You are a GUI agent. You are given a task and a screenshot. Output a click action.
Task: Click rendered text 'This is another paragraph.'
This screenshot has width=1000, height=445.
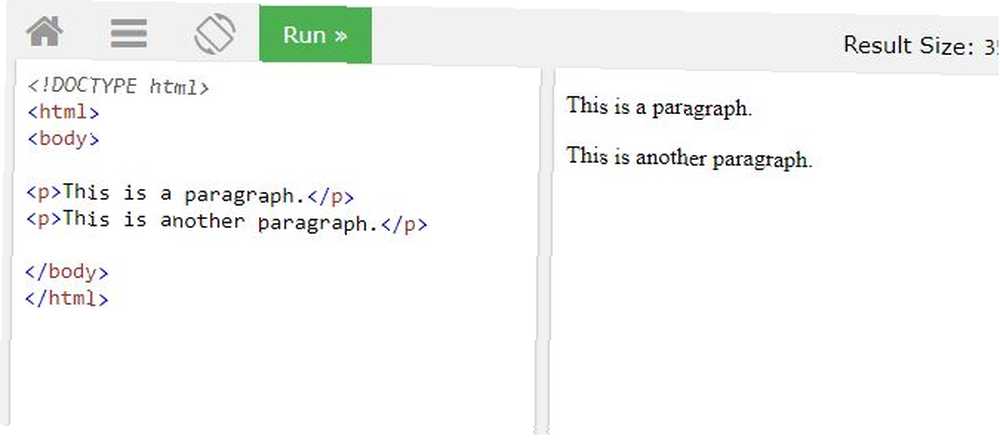tap(689, 157)
